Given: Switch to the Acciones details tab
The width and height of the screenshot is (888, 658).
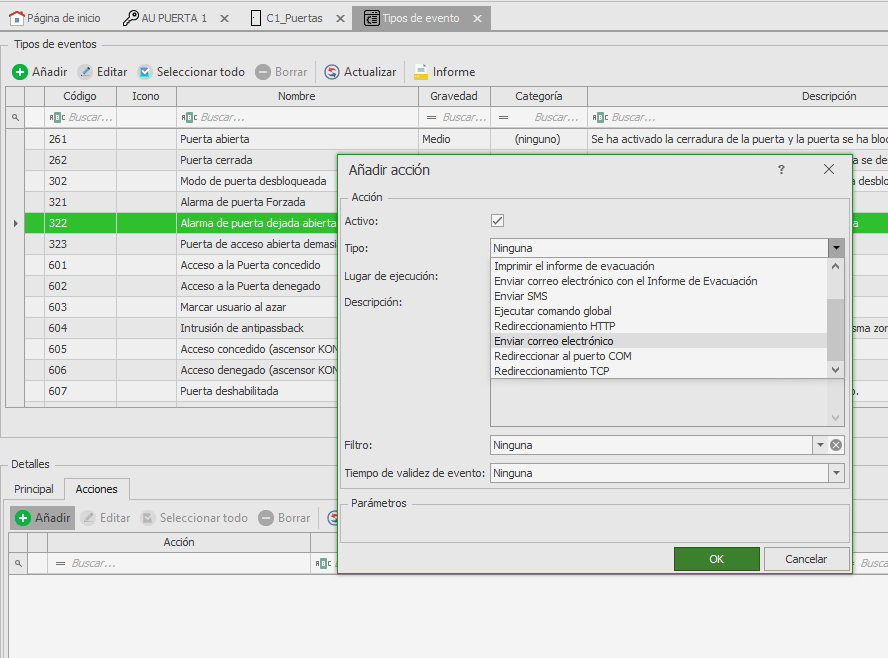Looking at the screenshot, I should click(x=97, y=489).
